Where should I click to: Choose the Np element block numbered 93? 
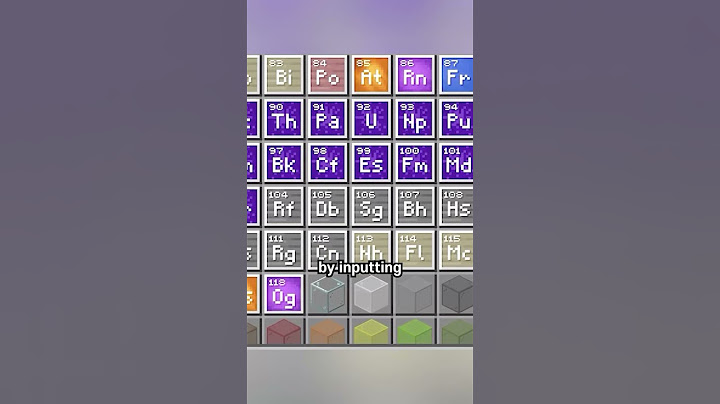[x=415, y=118]
